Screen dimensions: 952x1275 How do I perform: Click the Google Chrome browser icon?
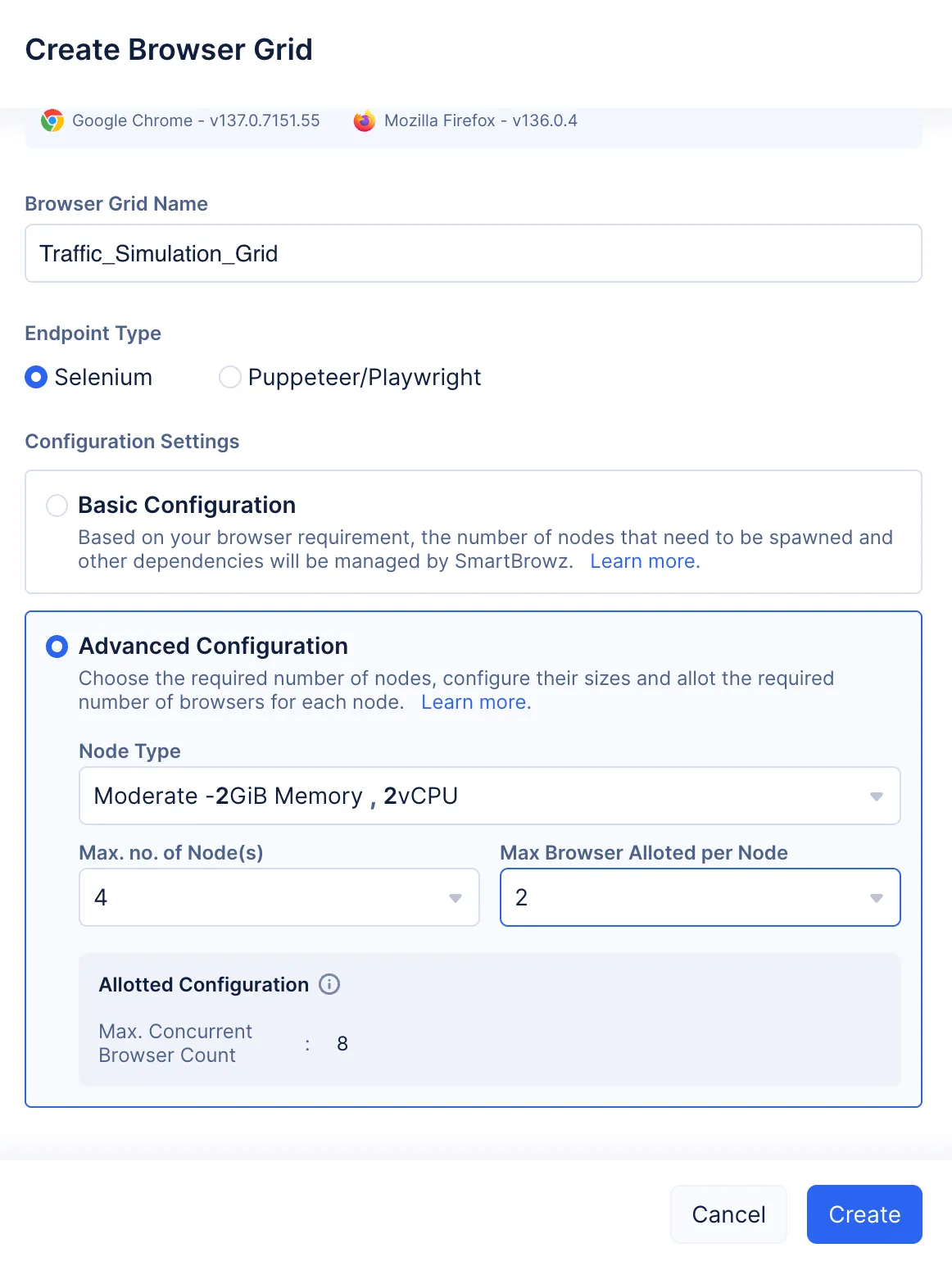pos(52,120)
